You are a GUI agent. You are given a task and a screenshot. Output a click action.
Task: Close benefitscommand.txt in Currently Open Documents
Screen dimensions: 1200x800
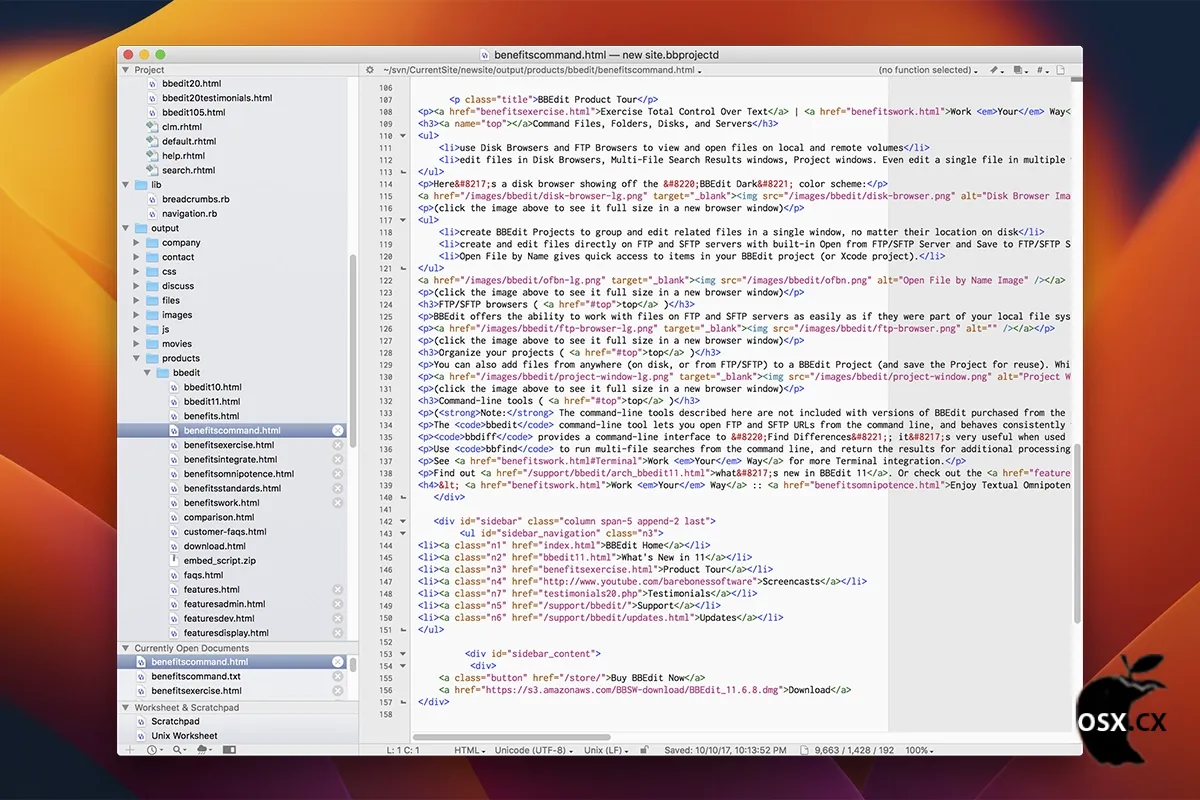tap(338, 676)
